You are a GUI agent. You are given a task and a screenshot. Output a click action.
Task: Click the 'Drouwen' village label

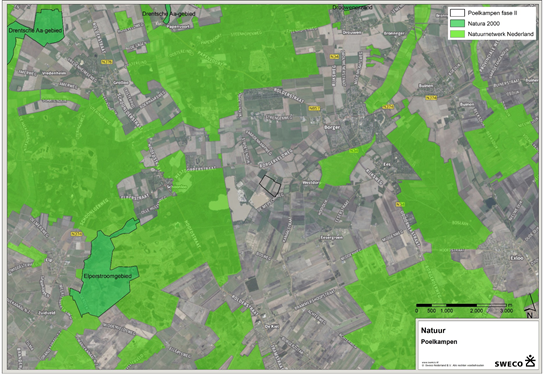click(352, 32)
